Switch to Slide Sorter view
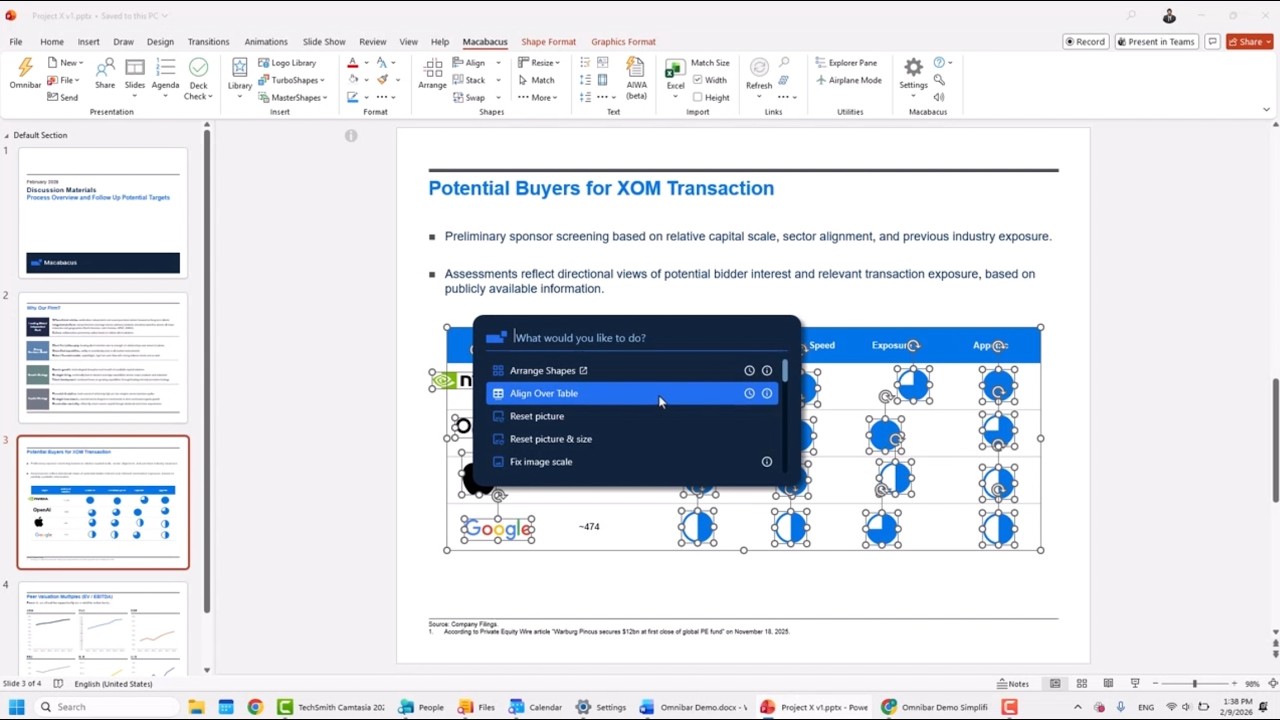1280x720 pixels. click(x=1081, y=684)
